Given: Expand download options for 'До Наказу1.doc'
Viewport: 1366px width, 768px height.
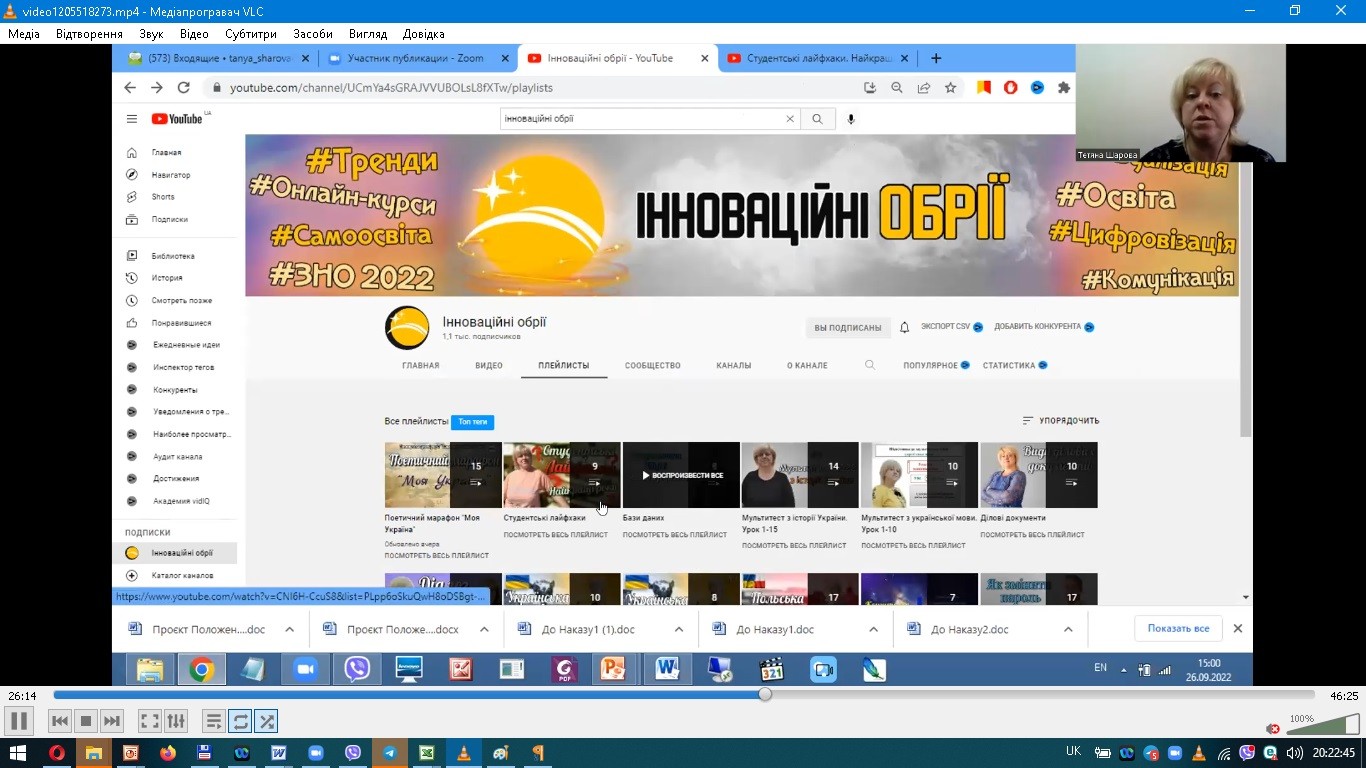Looking at the screenshot, I should [873, 629].
